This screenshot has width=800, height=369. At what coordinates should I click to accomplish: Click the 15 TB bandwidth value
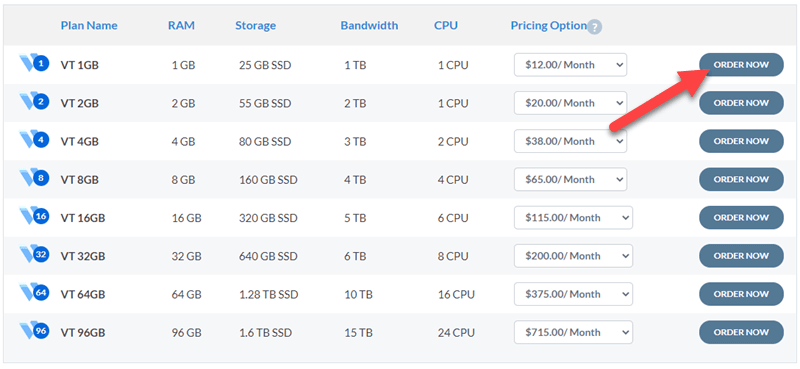pos(358,333)
